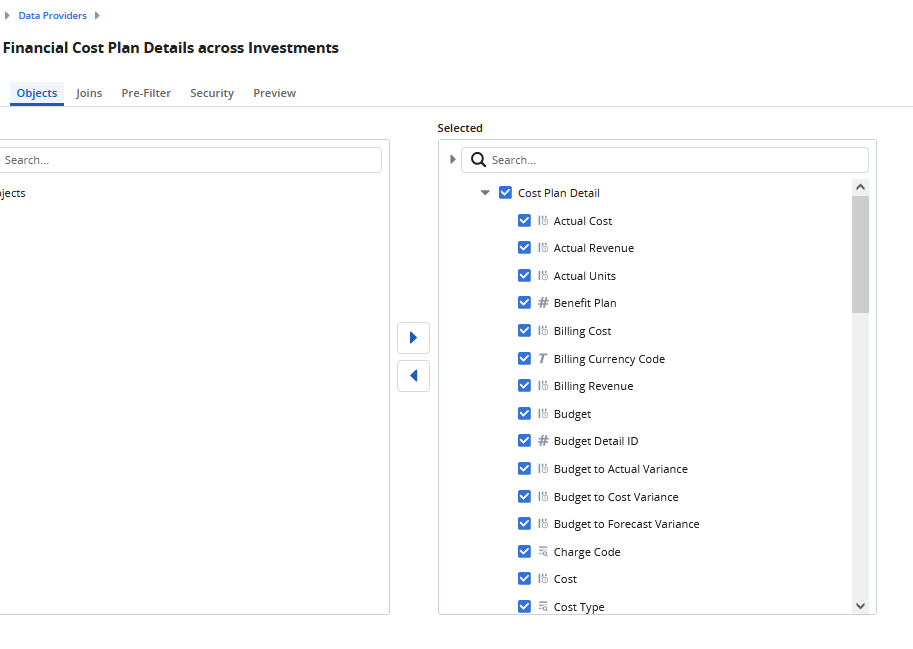Toggle the Billing Cost checkbox
The height and width of the screenshot is (649, 913).
click(x=524, y=331)
